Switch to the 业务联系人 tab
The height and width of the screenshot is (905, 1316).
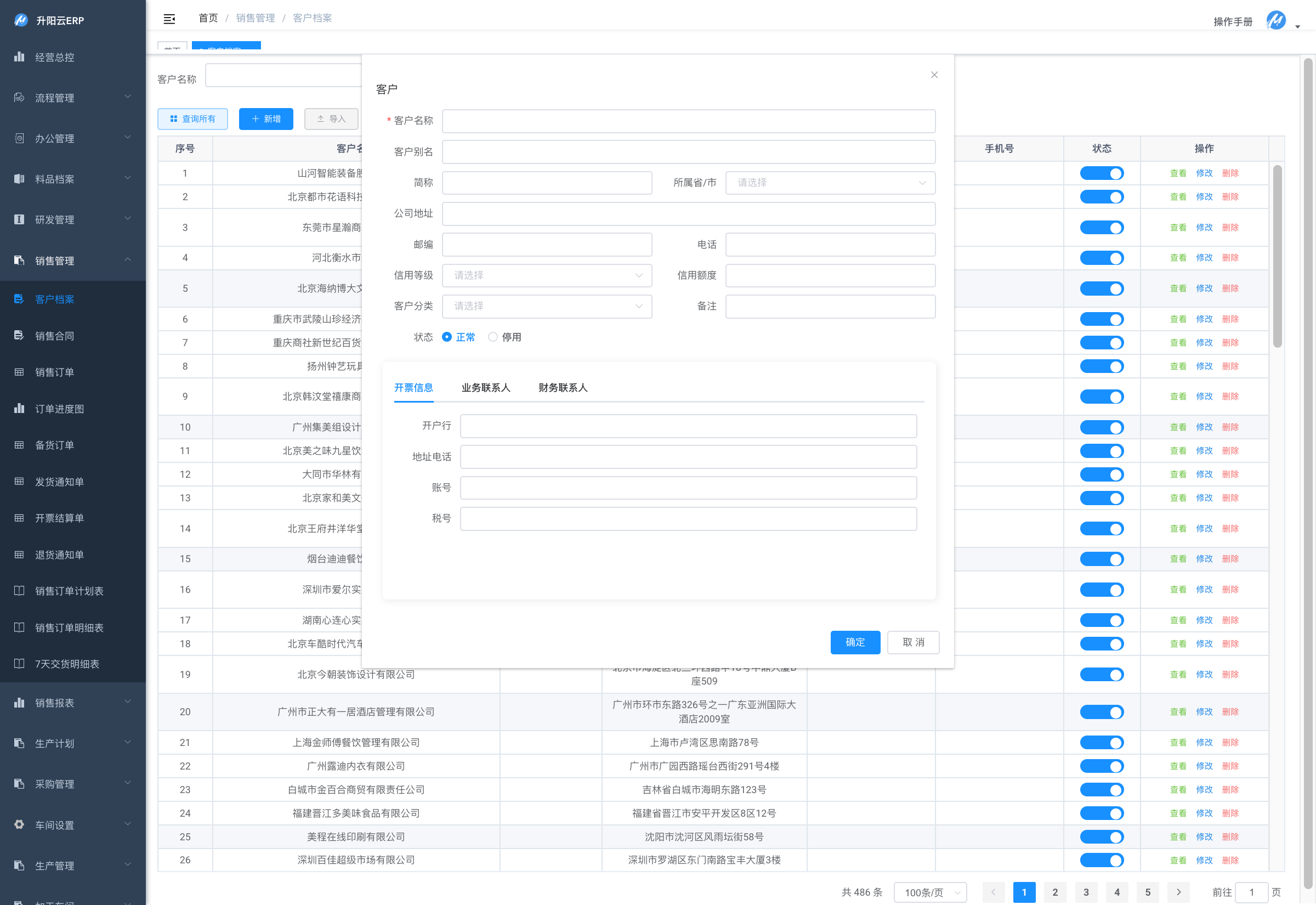pyautogui.click(x=486, y=388)
